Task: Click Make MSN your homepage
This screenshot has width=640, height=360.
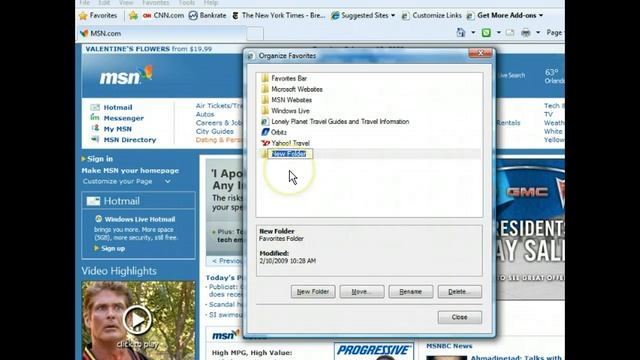Action: (x=130, y=171)
